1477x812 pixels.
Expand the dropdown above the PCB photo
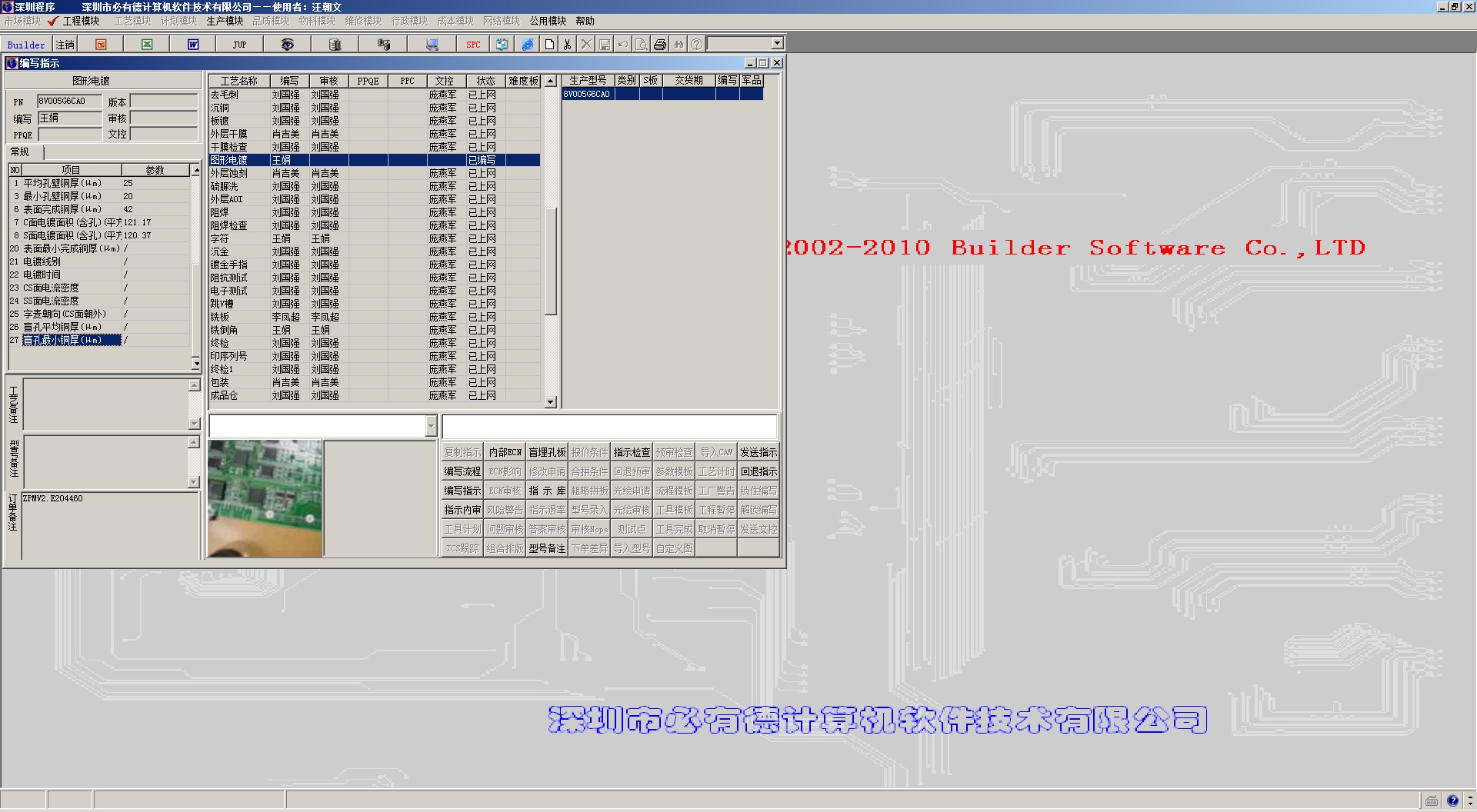coord(431,426)
